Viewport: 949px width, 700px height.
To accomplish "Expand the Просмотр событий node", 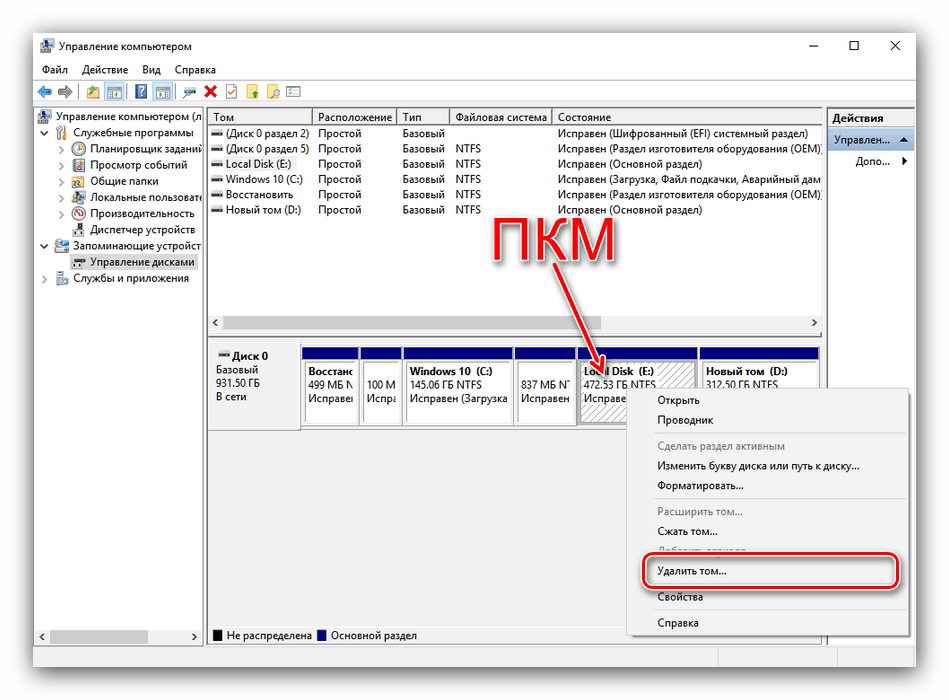I will point(61,165).
